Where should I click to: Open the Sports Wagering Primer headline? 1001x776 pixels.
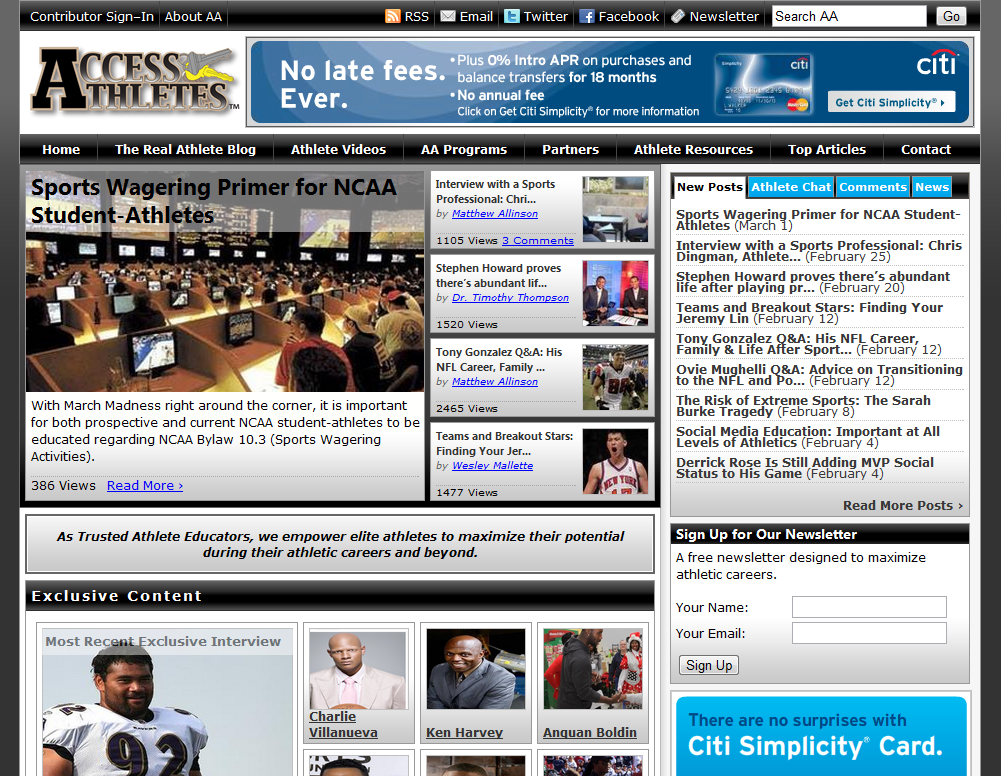[x=214, y=201]
